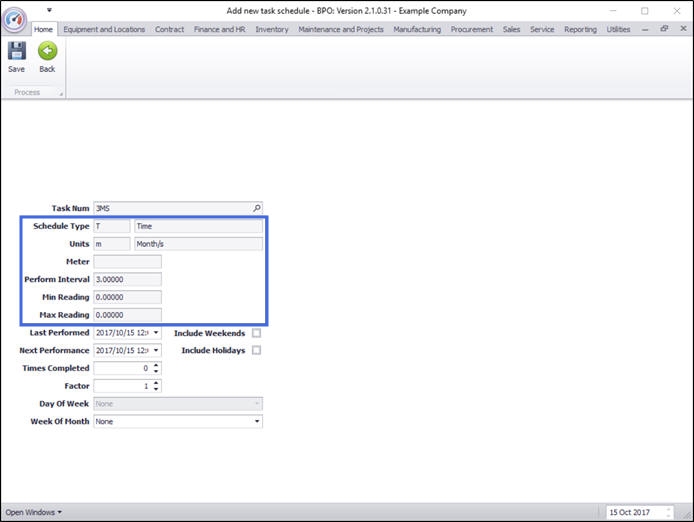Switch to the Finance and HR tab

[220, 29]
